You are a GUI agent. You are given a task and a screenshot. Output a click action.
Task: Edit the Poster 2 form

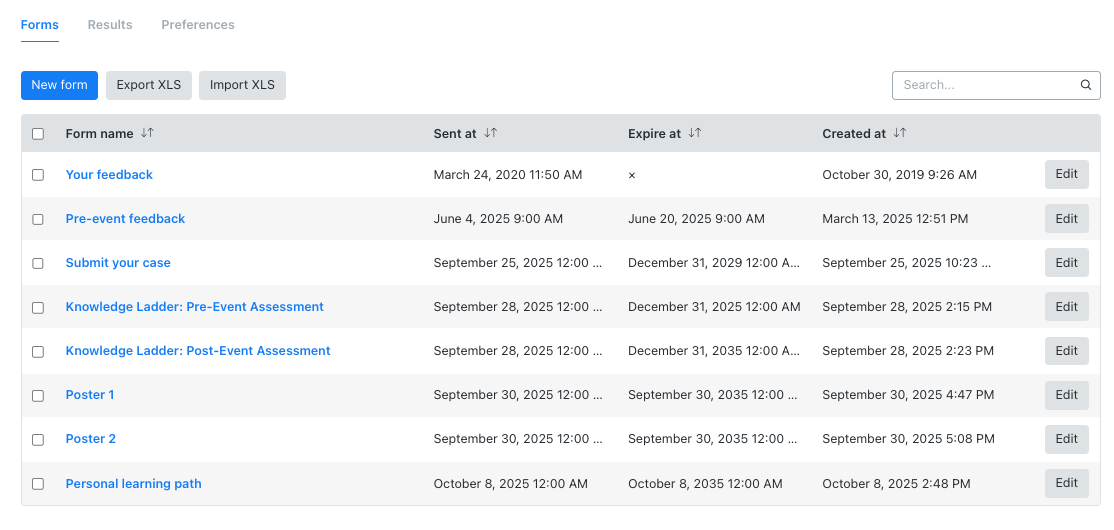[1066, 439]
